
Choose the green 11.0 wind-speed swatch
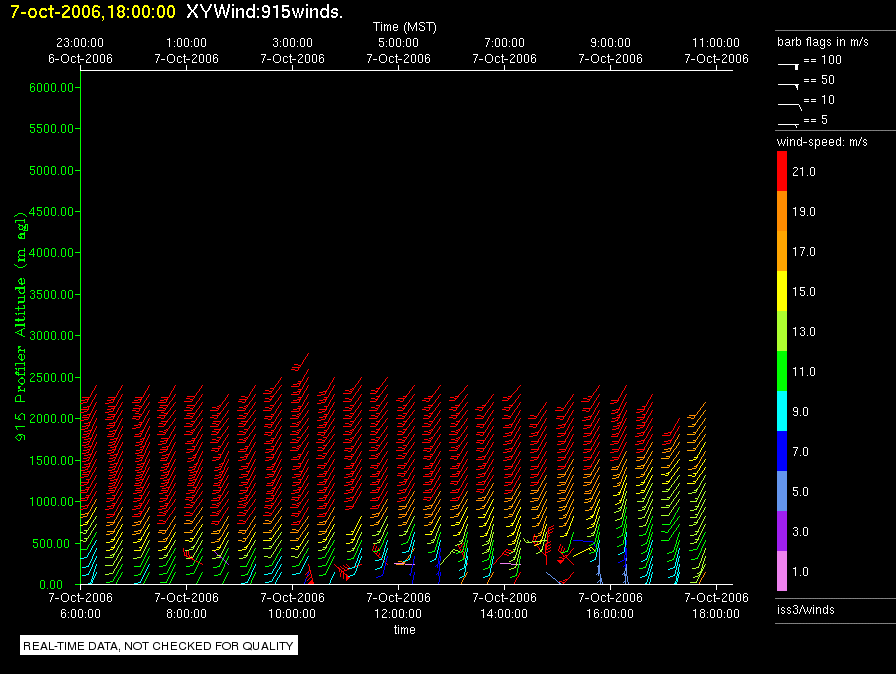pyautogui.click(x=782, y=372)
